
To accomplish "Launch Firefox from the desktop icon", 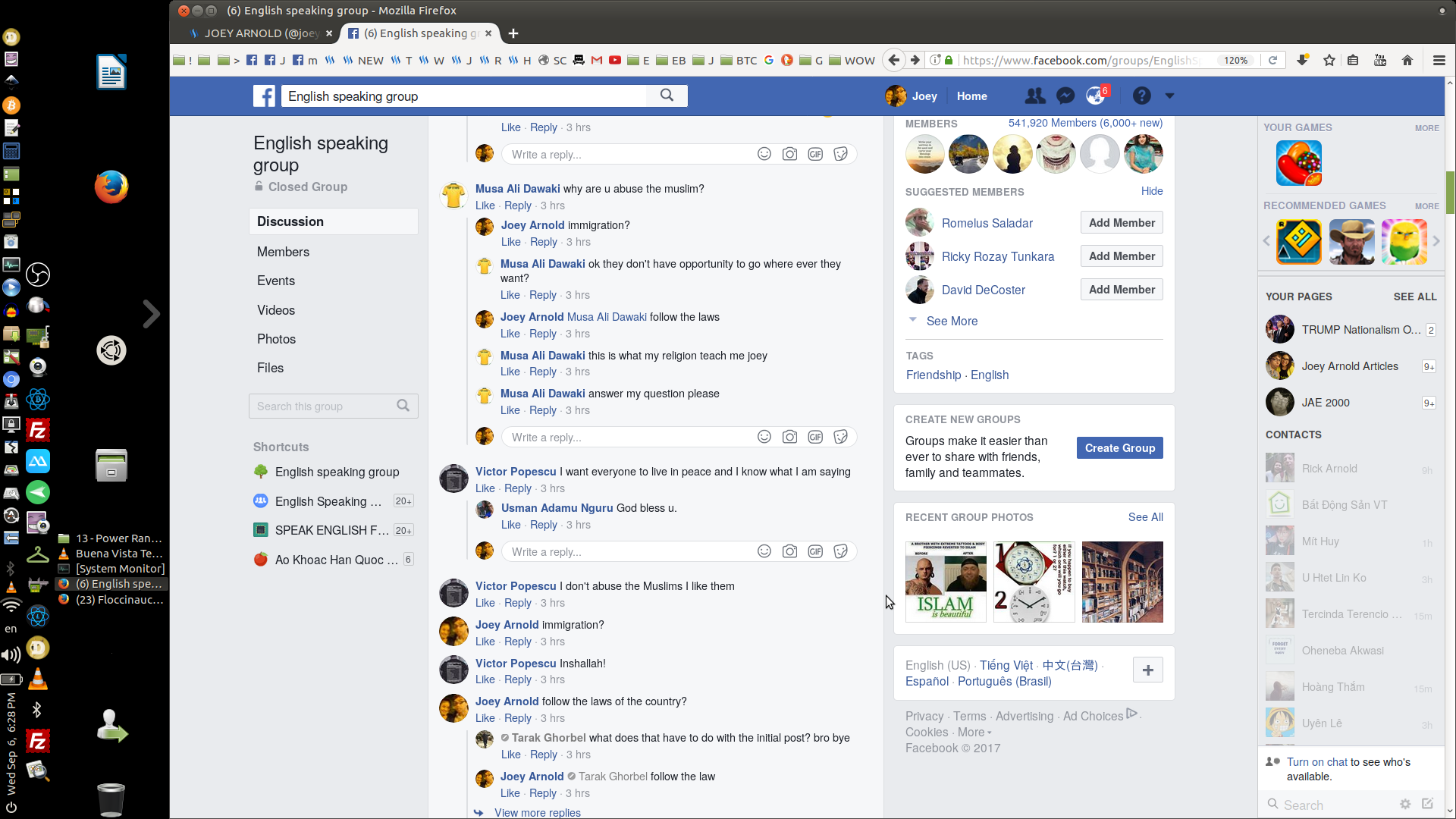I will pyautogui.click(x=111, y=187).
